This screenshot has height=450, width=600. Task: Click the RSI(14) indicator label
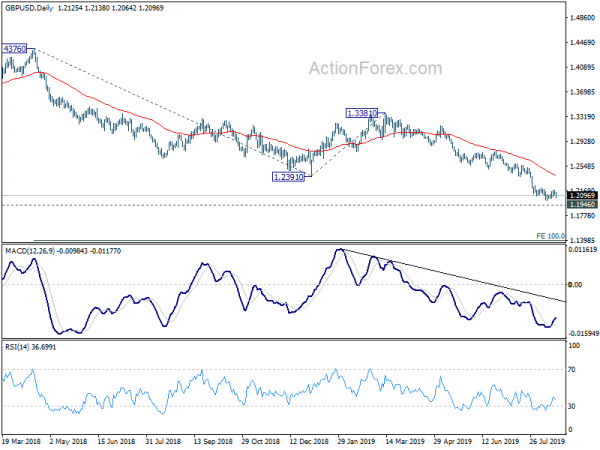(17, 347)
